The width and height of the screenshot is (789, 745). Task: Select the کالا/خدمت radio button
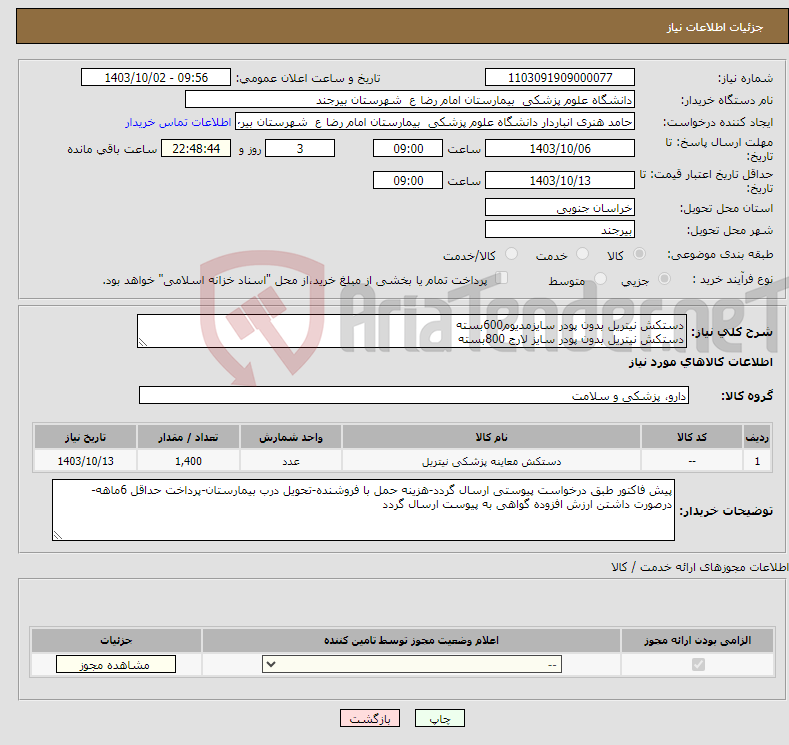pos(511,254)
